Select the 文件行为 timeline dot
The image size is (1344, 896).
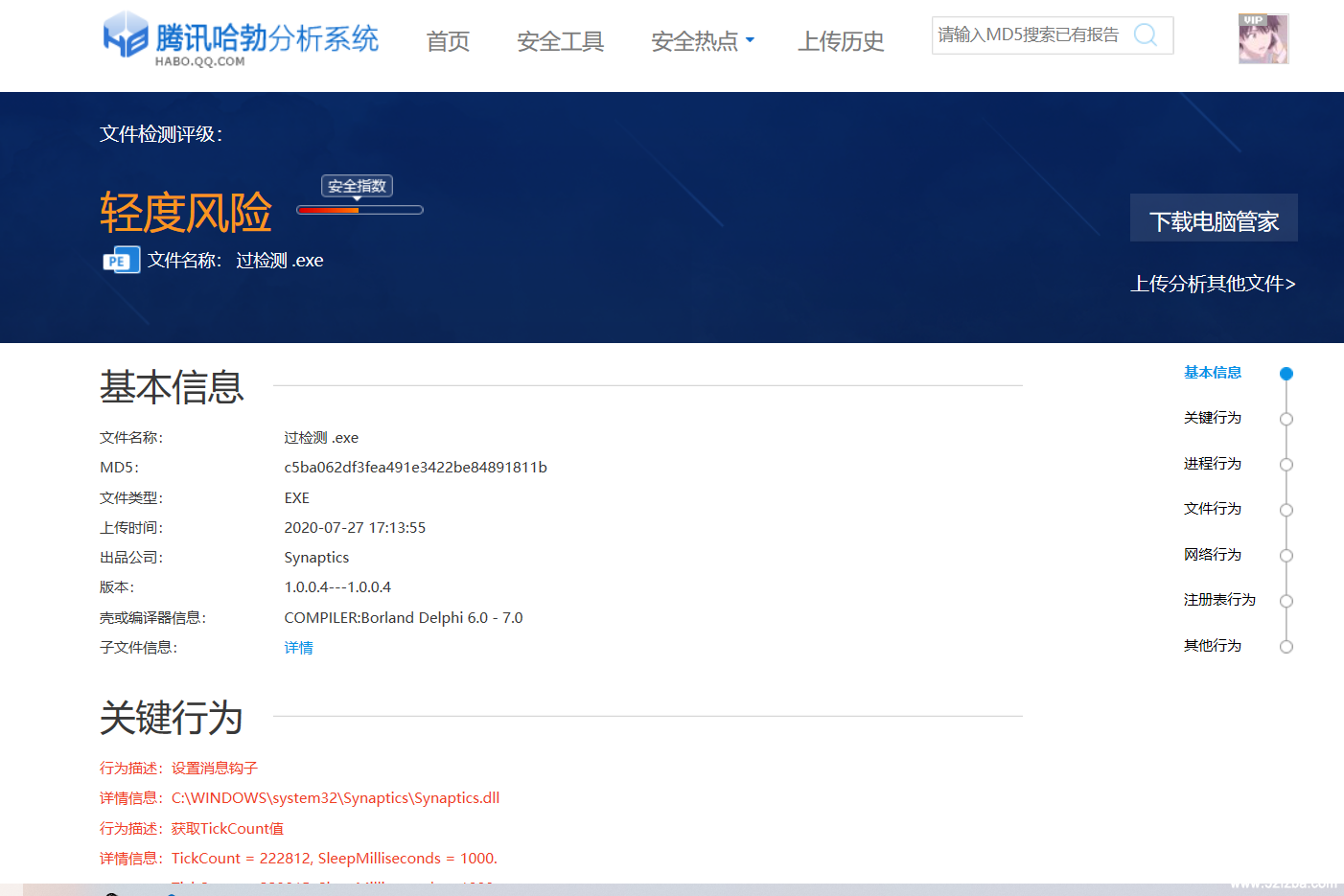[x=1286, y=510]
